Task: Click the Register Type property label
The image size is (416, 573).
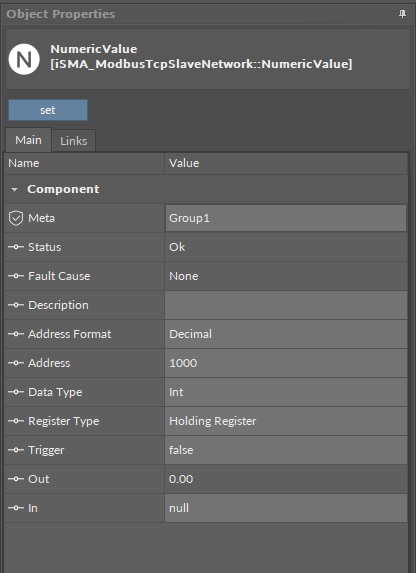Action: pyautogui.click(x=64, y=421)
